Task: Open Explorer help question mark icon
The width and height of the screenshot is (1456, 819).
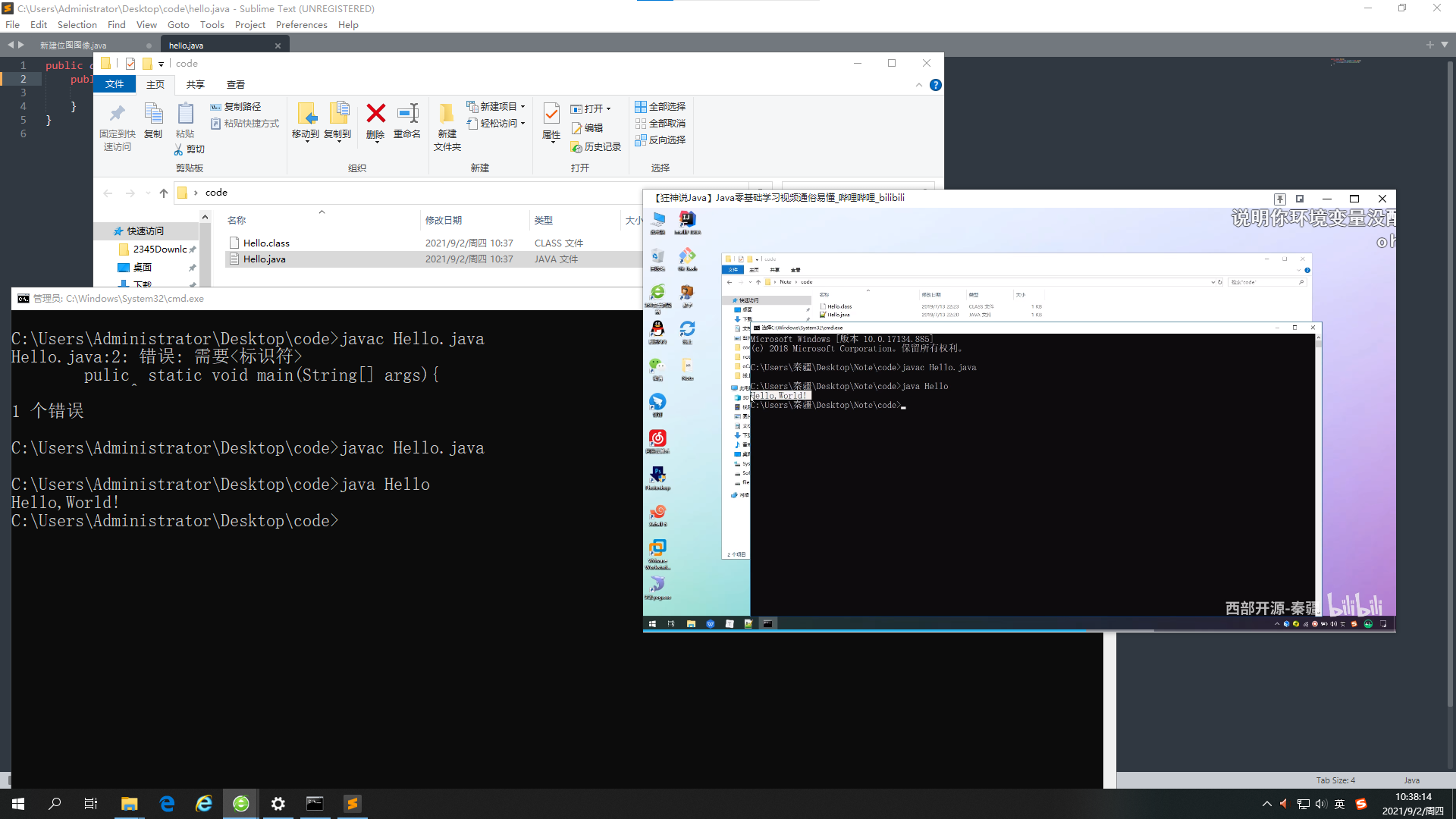Action: pos(936,85)
